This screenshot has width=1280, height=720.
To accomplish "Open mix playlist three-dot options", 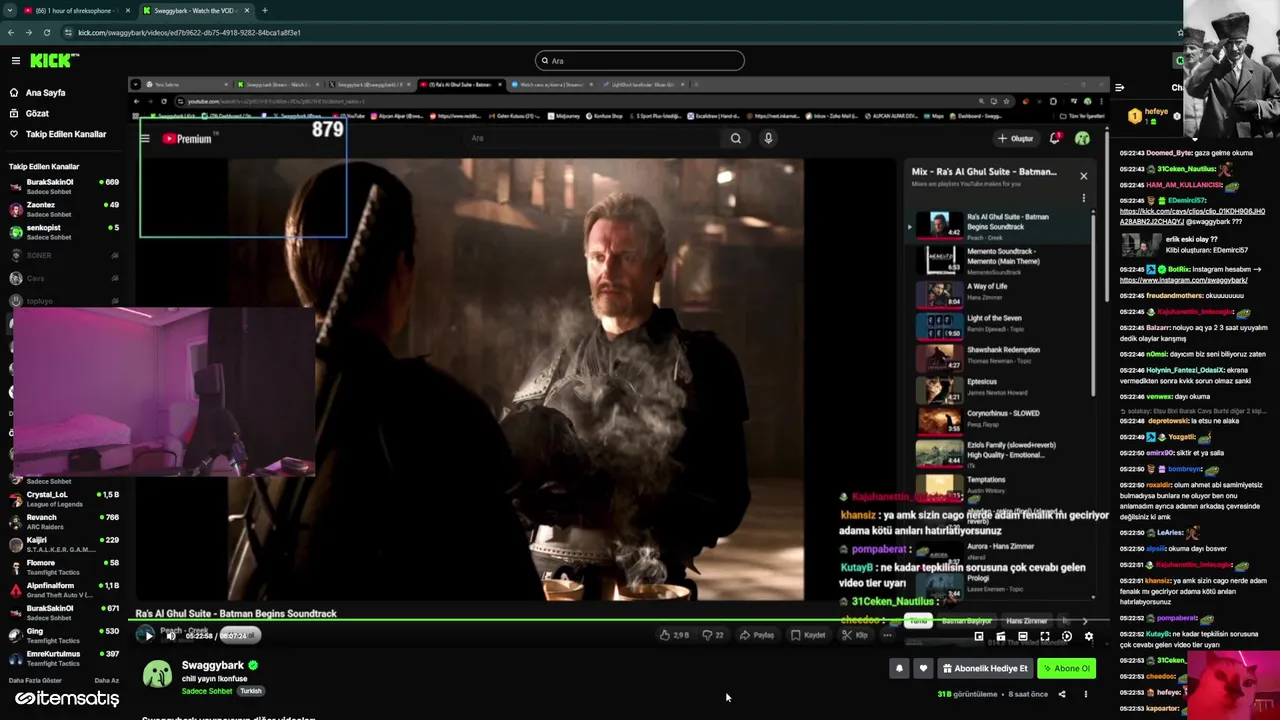I will [x=1083, y=198].
